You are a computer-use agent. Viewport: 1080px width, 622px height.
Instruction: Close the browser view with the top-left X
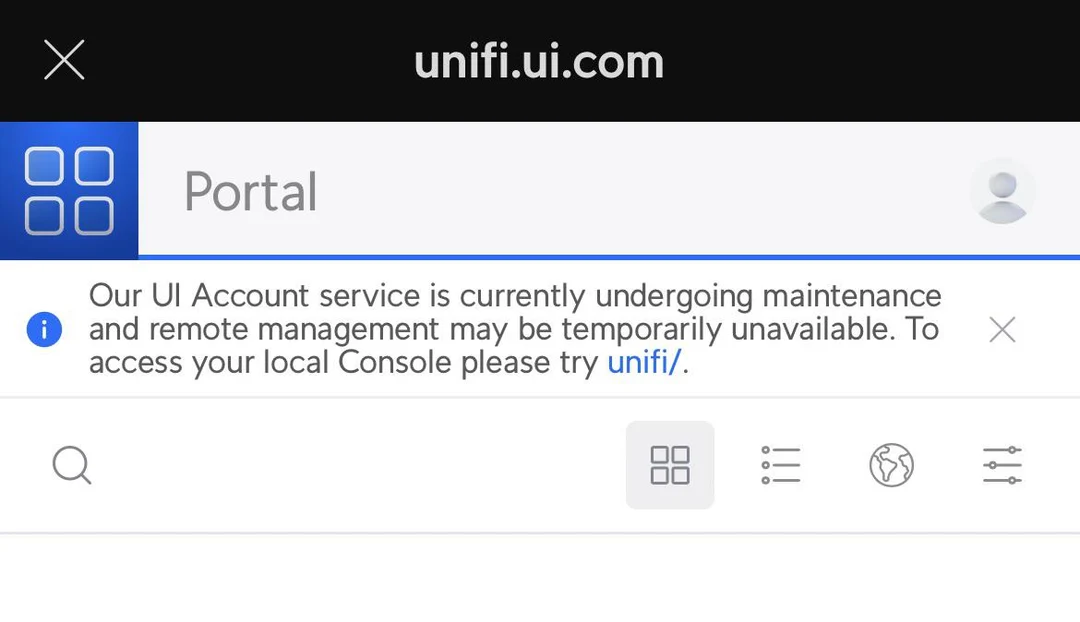tap(64, 60)
